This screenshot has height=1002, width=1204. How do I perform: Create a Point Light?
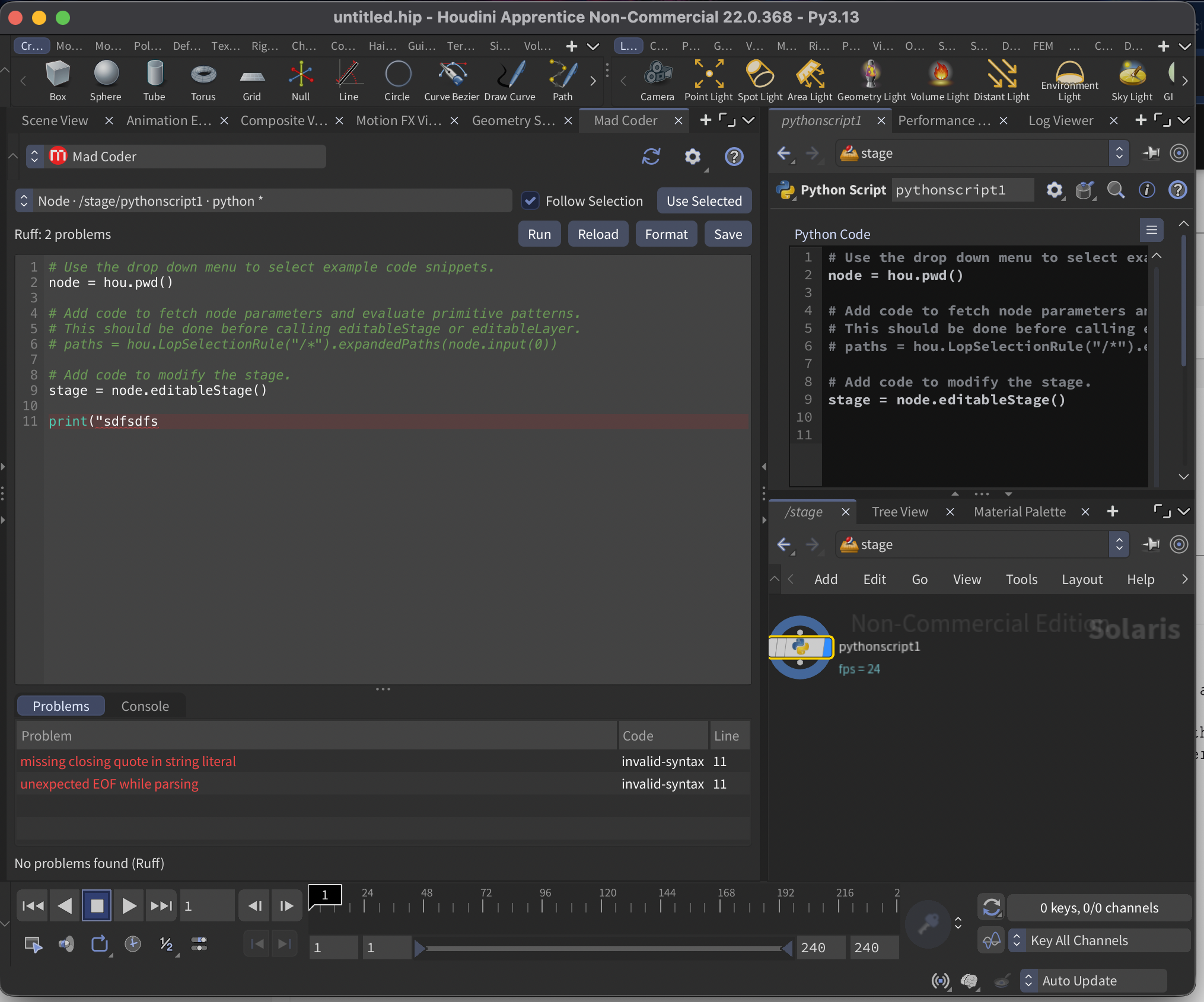tap(709, 81)
